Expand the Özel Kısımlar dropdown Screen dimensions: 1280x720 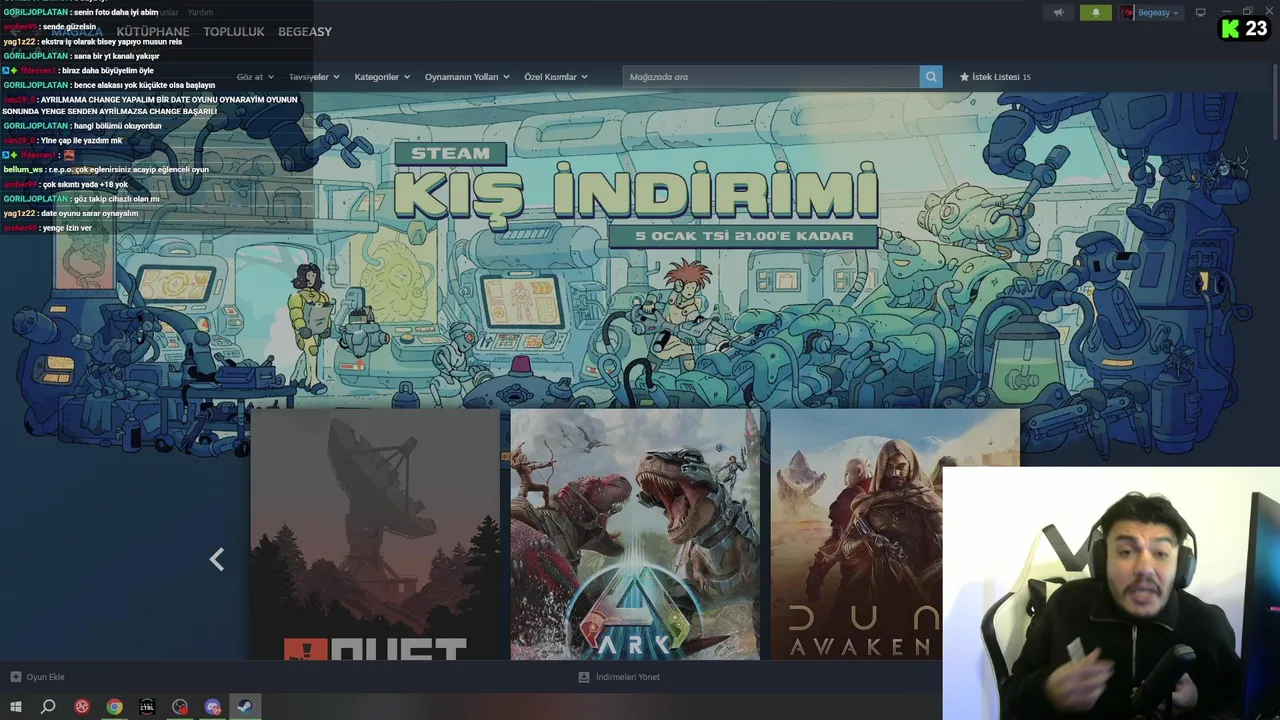pyautogui.click(x=556, y=77)
